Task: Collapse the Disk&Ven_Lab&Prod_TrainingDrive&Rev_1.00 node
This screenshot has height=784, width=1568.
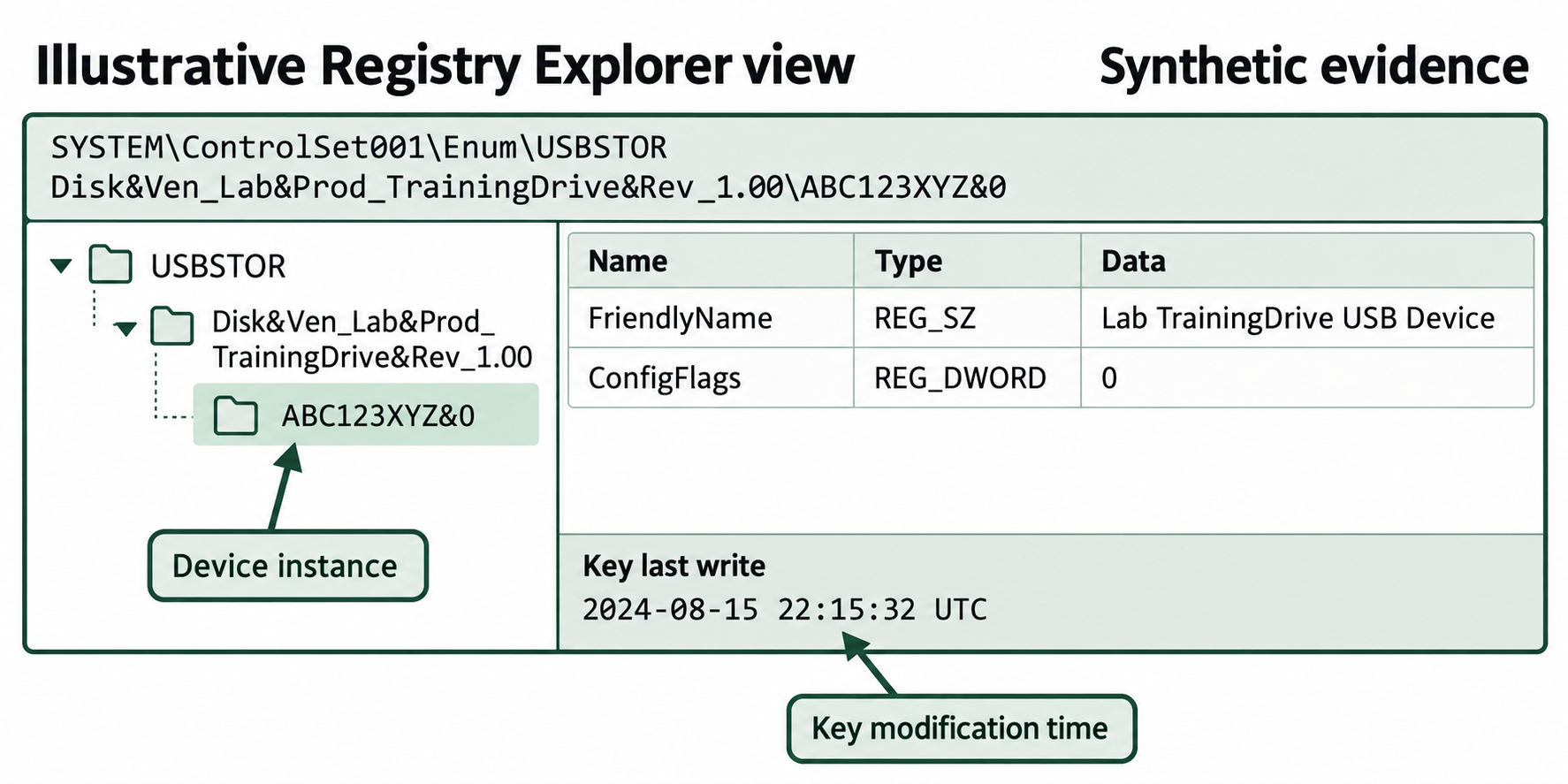Action: coord(126,329)
